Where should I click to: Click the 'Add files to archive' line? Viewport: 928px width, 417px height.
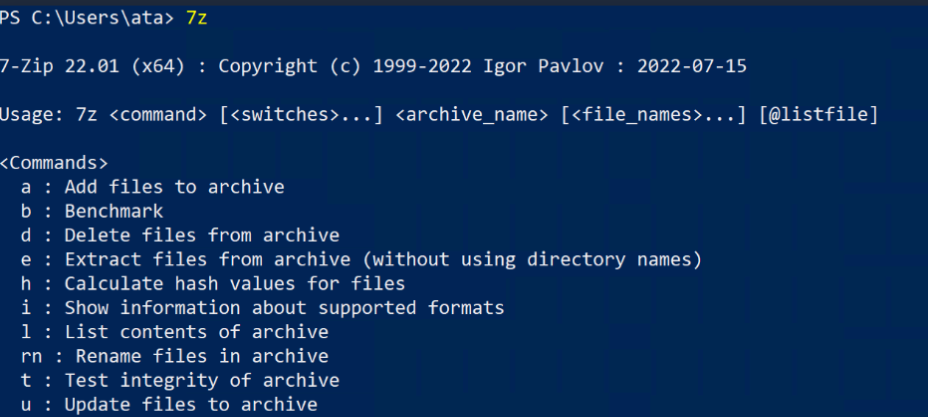coord(174,187)
